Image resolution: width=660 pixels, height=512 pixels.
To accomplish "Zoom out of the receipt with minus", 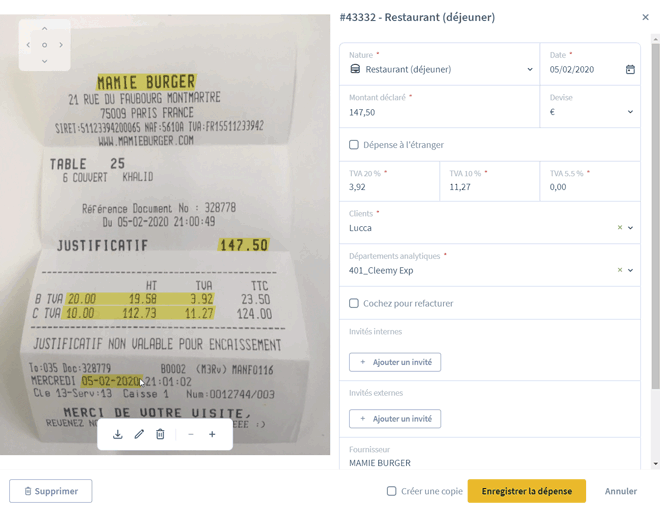I will point(191,434).
